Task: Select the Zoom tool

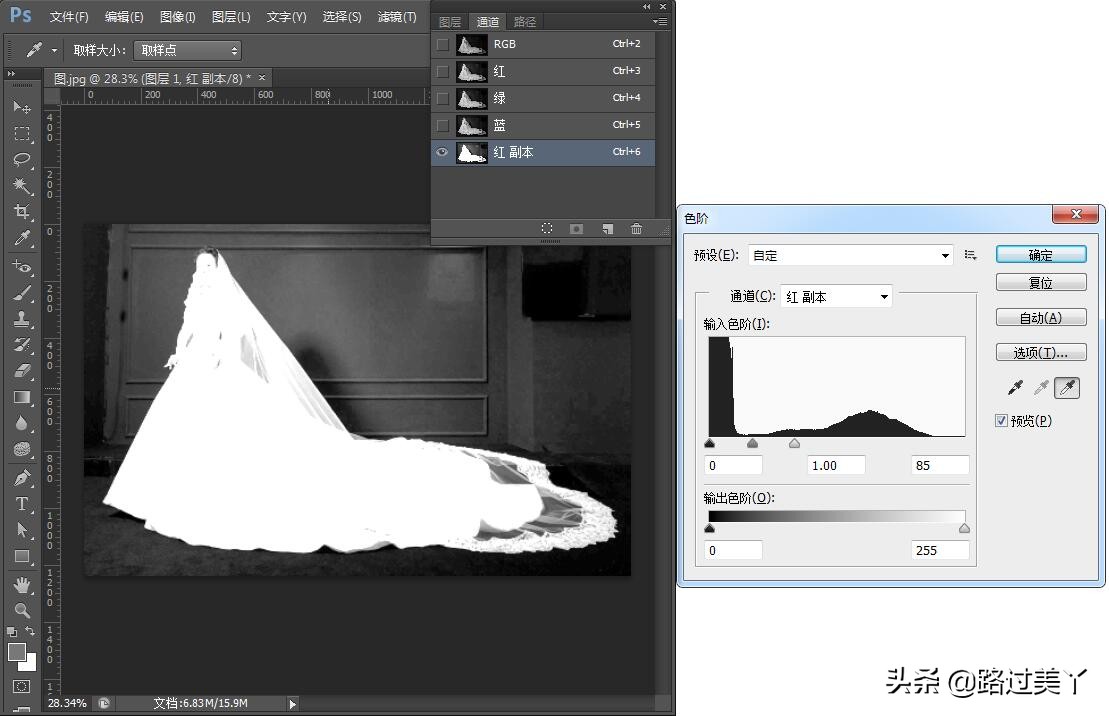Action: point(22,610)
